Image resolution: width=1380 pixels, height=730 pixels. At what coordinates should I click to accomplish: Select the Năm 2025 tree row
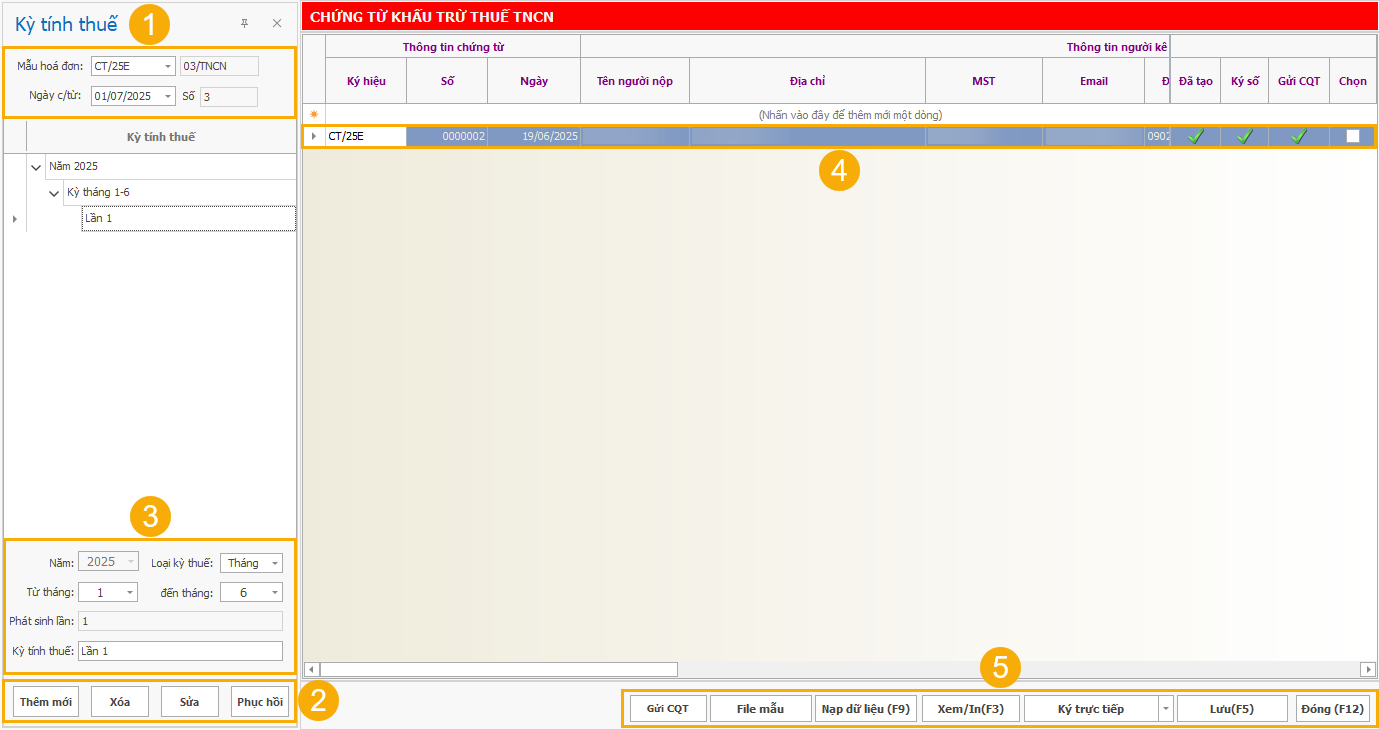click(172, 166)
